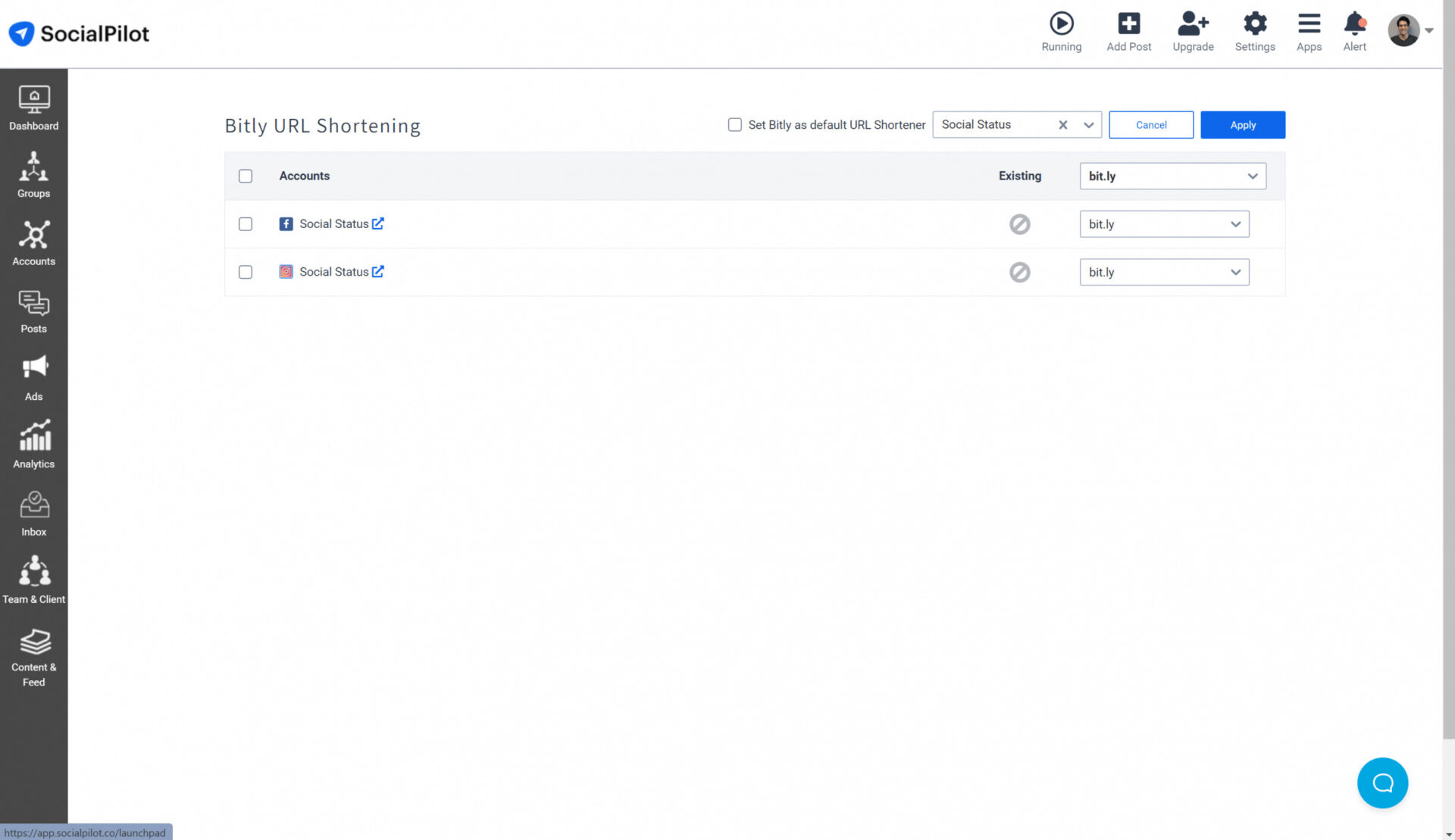Open Content & Feed section
The height and width of the screenshot is (840, 1455).
click(33, 657)
